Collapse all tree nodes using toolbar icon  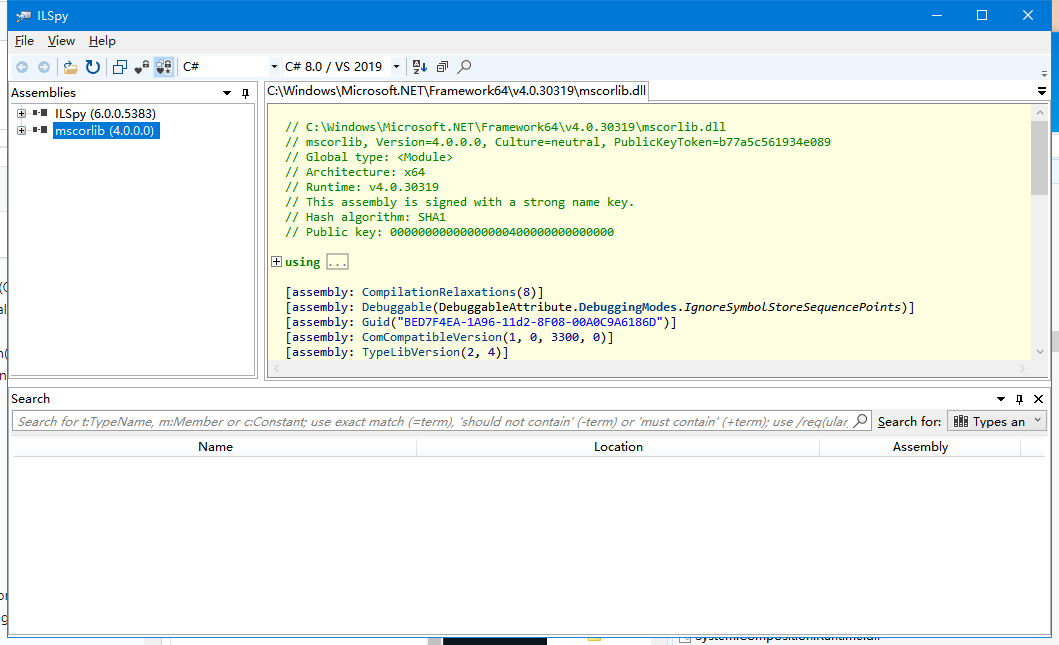point(441,67)
